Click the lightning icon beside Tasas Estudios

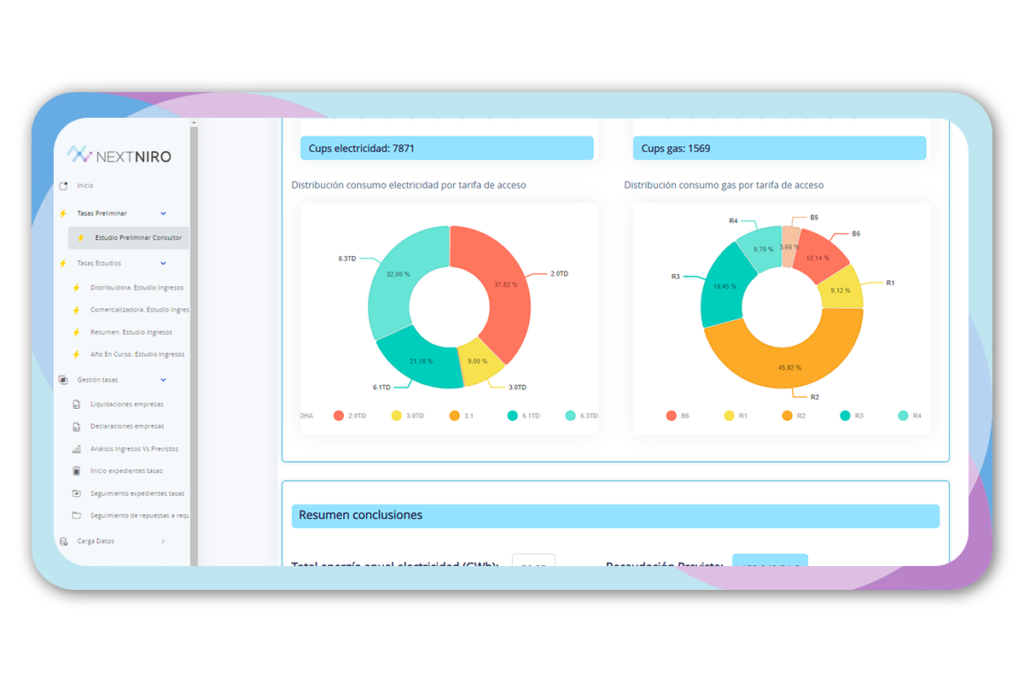[x=63, y=263]
